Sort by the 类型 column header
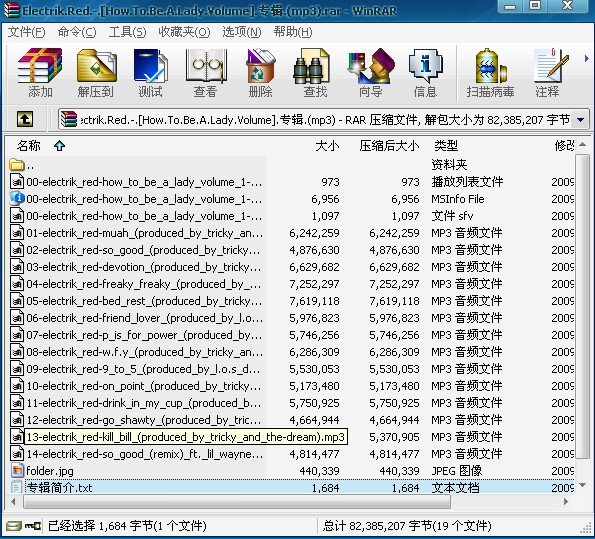The image size is (595, 539). [x=446, y=145]
